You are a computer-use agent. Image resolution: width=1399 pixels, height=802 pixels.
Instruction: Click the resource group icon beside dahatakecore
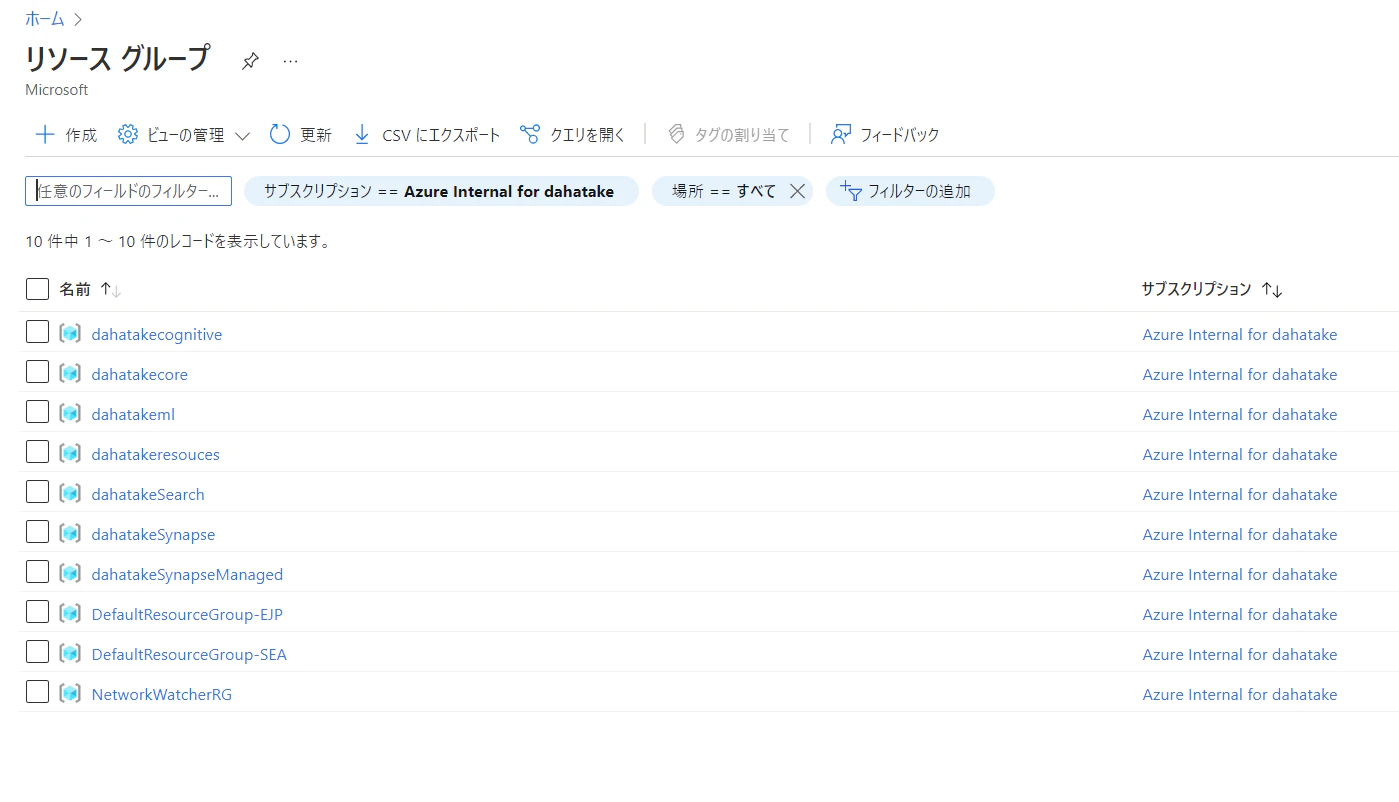click(70, 373)
